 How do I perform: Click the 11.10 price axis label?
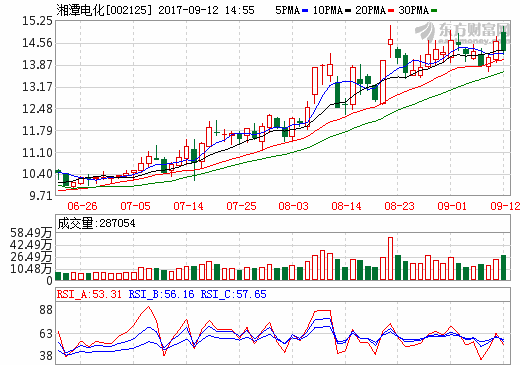click(x=37, y=153)
